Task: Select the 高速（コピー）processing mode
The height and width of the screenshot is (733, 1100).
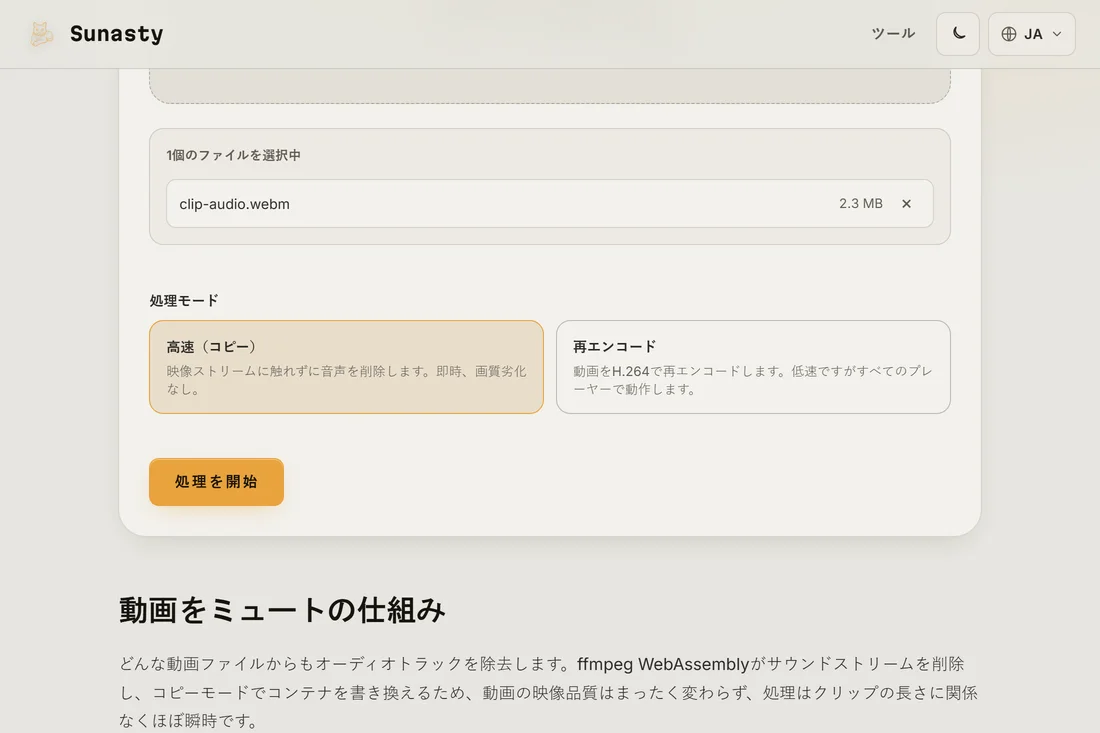Action: pyautogui.click(x=347, y=367)
